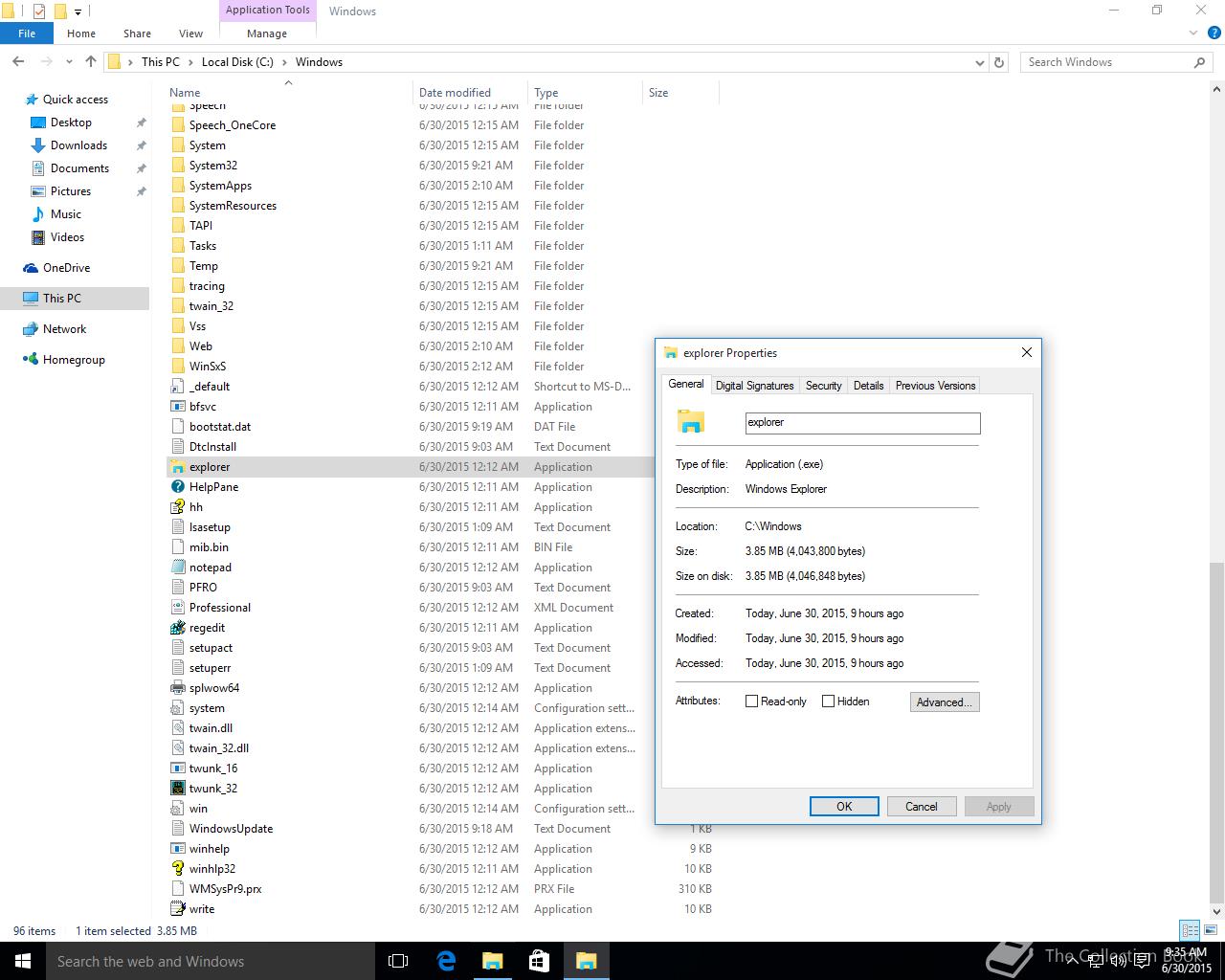Open the Quick Access Toolbar customize dropdown
This screenshot has height=980, width=1225.
click(78, 11)
